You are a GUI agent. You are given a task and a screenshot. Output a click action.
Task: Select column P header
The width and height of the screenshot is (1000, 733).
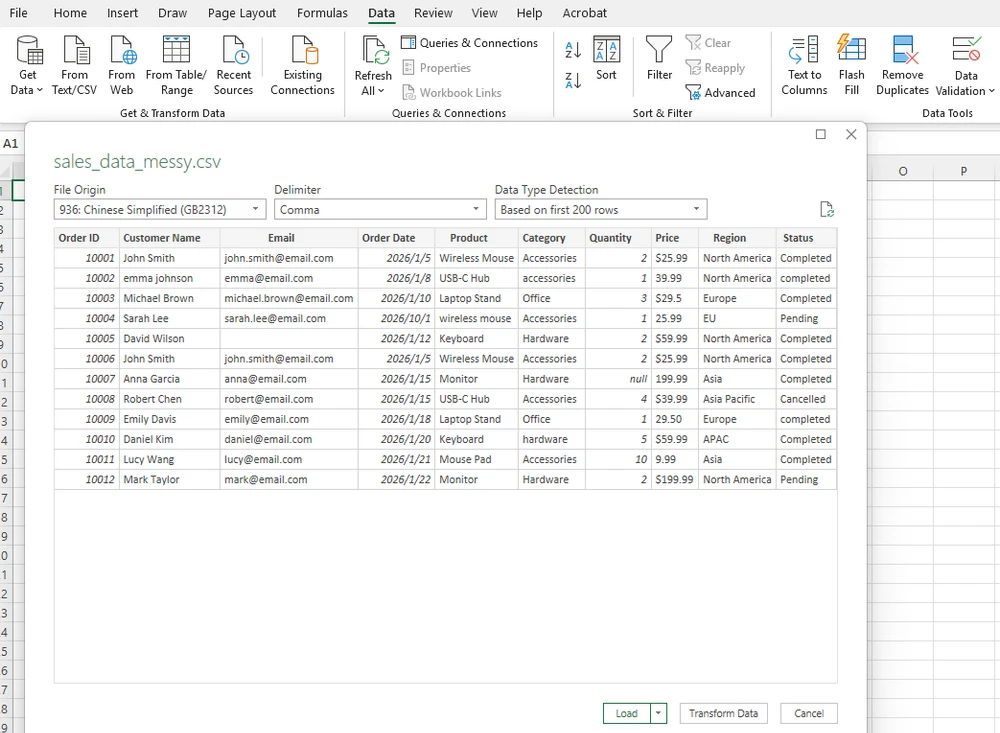click(x=964, y=171)
